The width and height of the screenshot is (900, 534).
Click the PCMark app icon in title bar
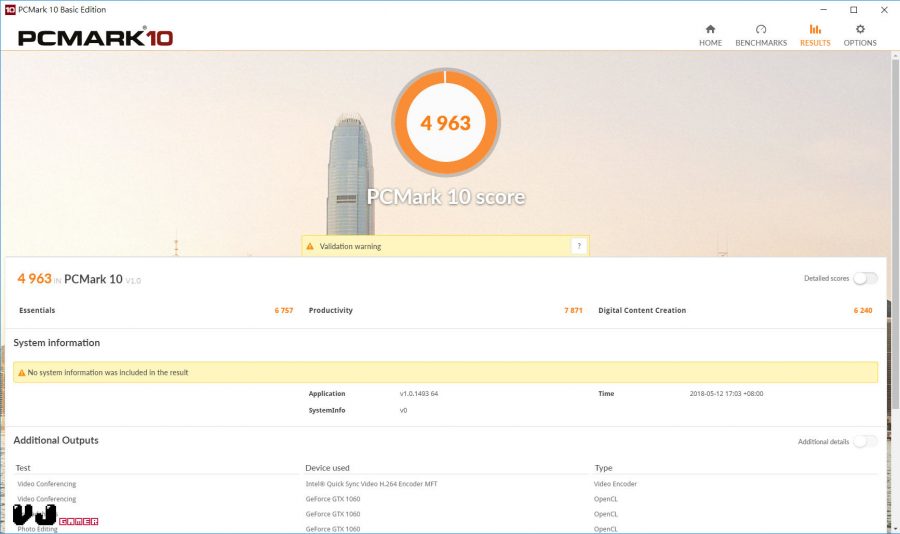point(10,10)
